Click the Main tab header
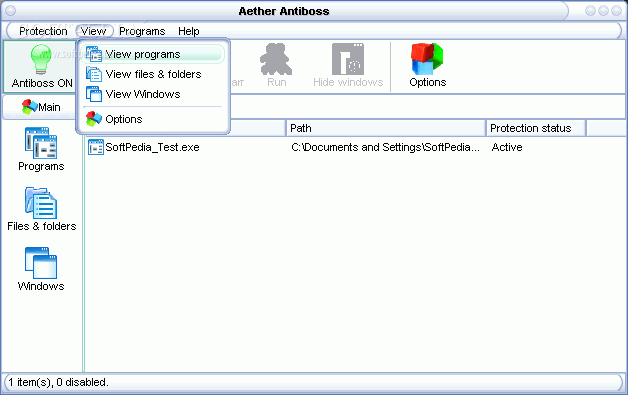 [41, 107]
